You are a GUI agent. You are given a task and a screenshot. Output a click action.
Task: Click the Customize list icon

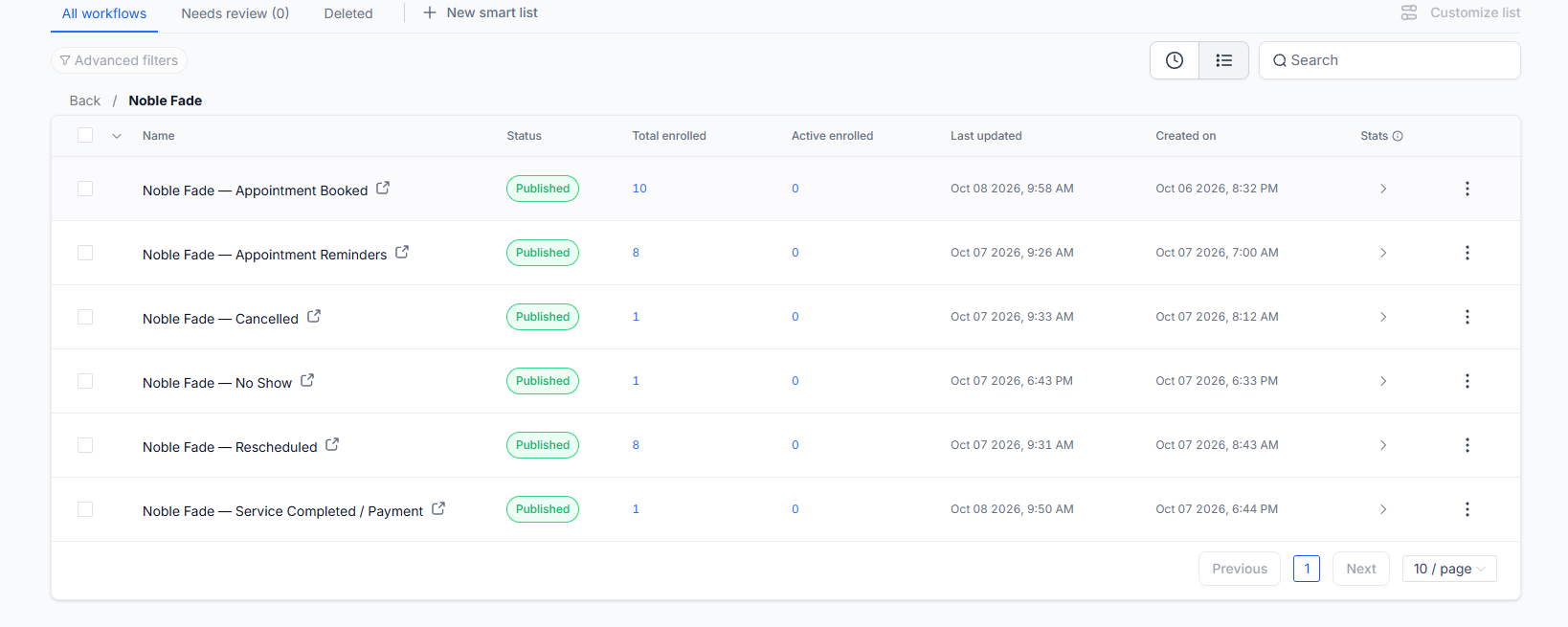[x=1409, y=12]
